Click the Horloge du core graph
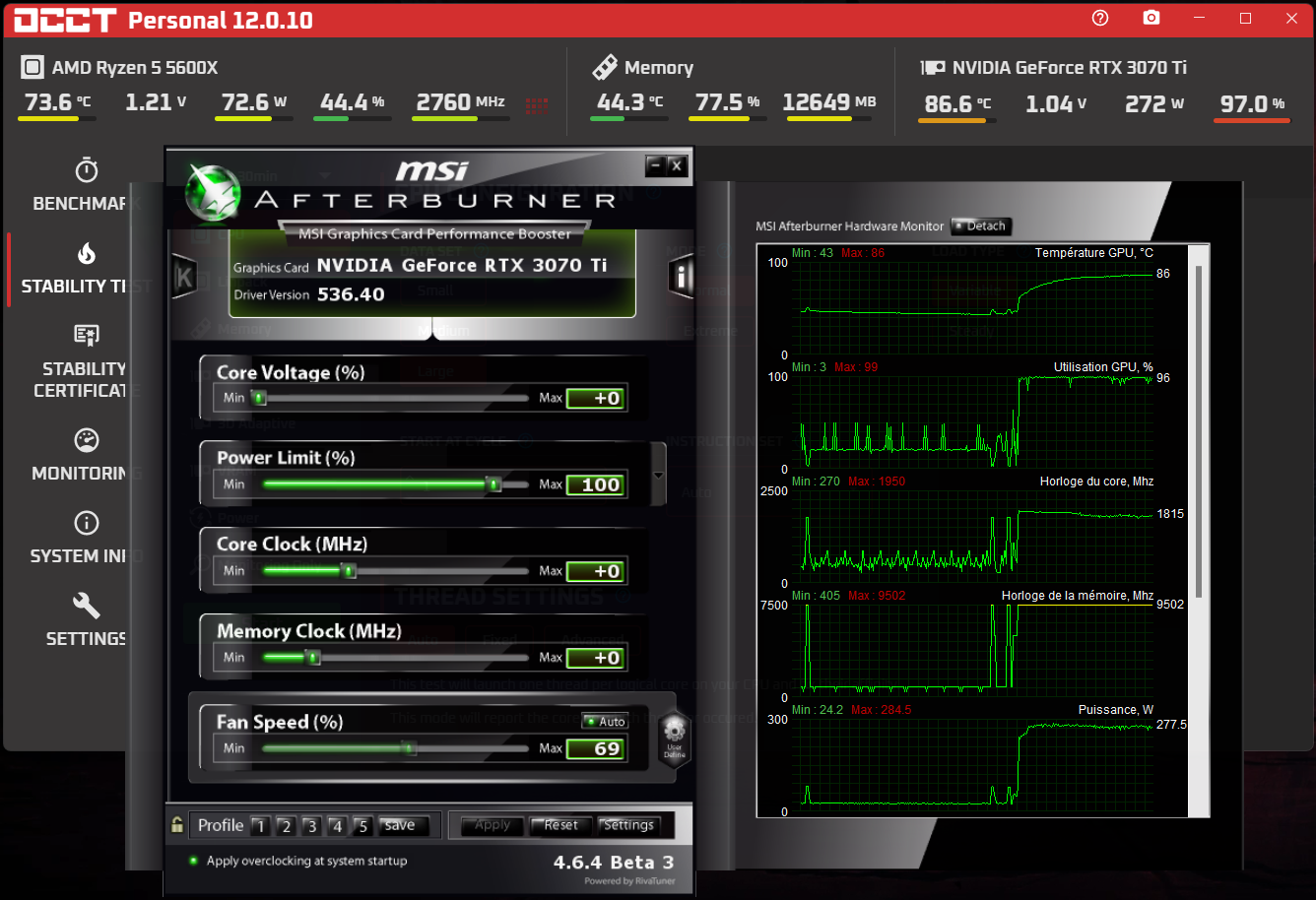Screen dimensions: 1316x900 973,537
